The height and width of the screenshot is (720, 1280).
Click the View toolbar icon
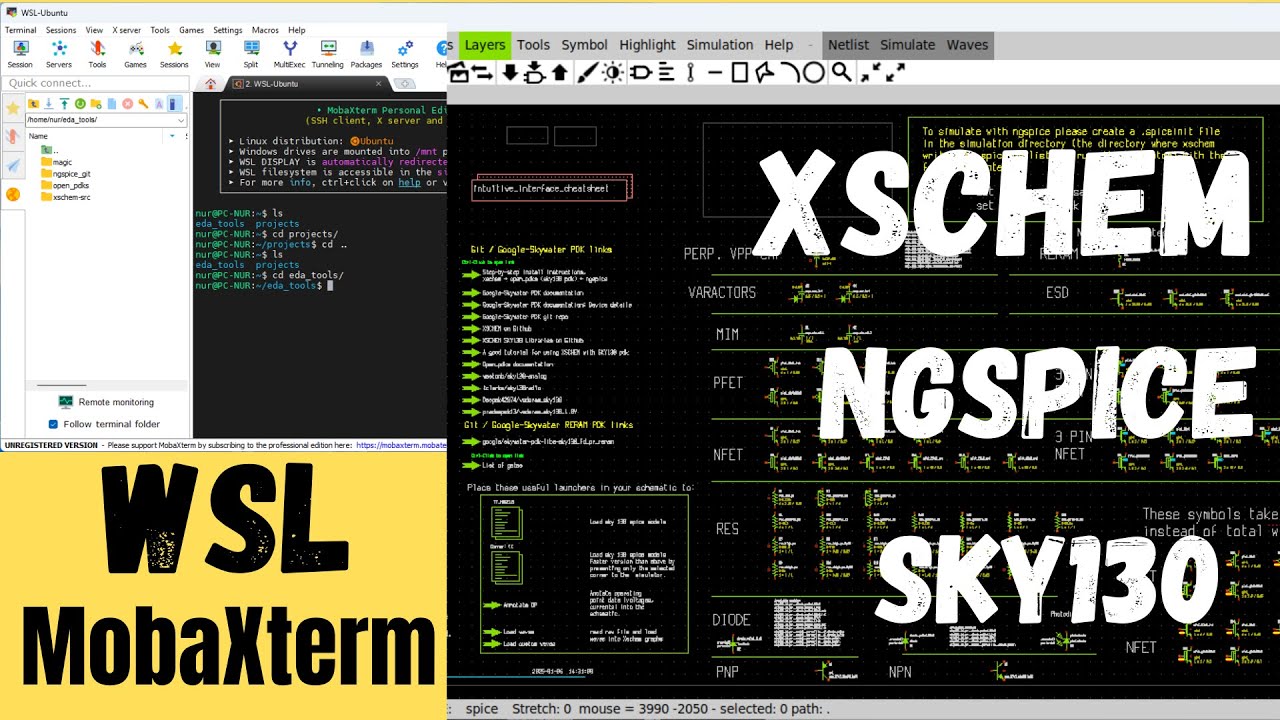212,54
